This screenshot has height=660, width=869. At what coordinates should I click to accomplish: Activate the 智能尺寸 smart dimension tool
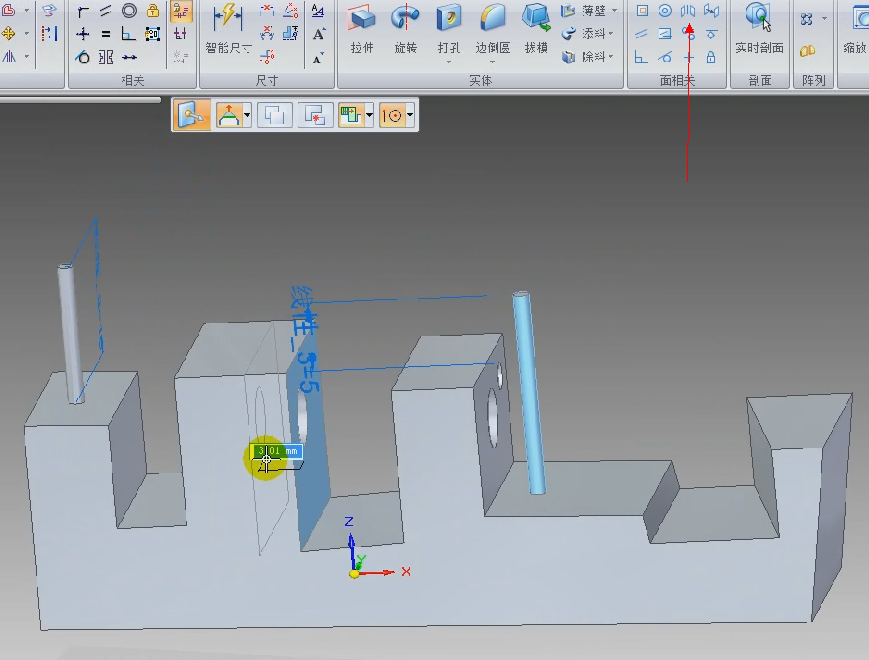[228, 28]
